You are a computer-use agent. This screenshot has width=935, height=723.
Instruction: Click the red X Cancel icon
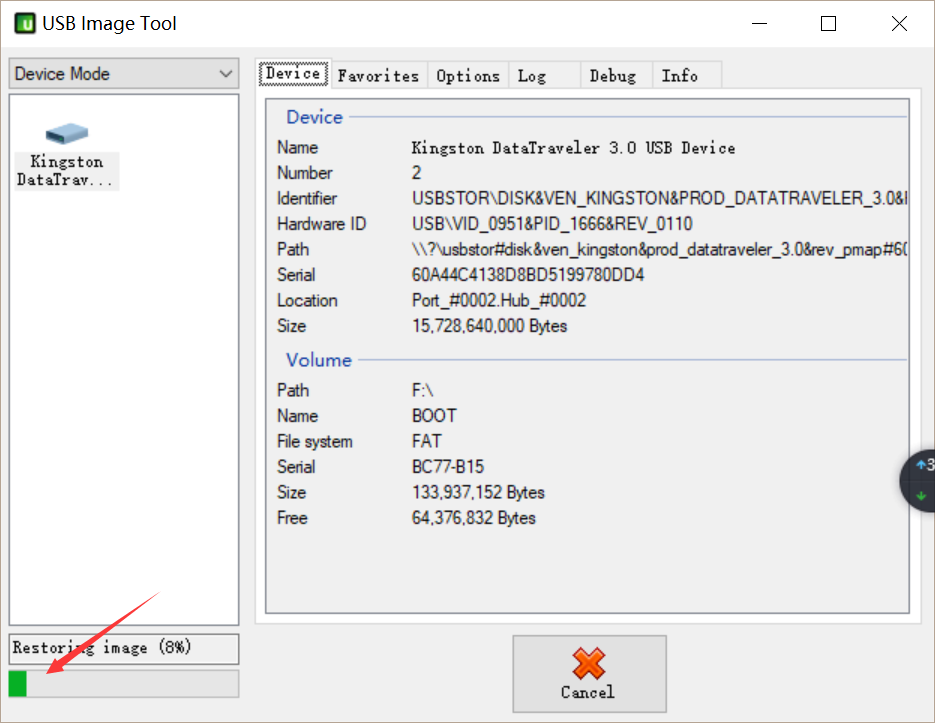(x=589, y=663)
